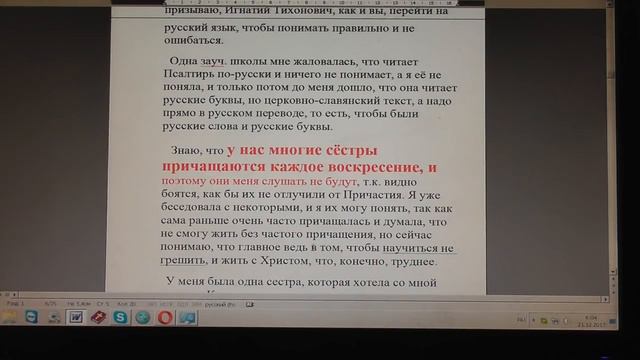The image size is (640, 360).
Task: Click the horizontal scrollbar right arrow
Action: point(605,299)
